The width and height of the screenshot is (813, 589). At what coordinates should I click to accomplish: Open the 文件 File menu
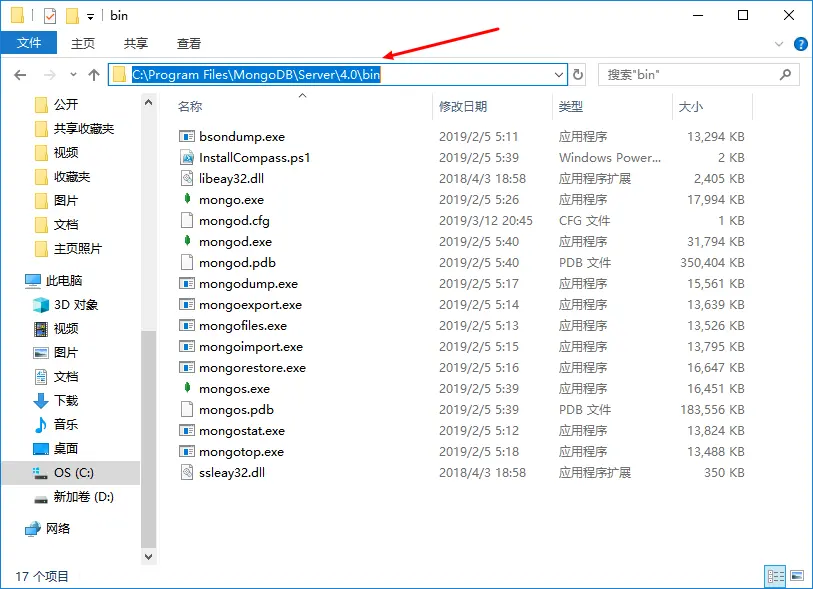click(29, 43)
